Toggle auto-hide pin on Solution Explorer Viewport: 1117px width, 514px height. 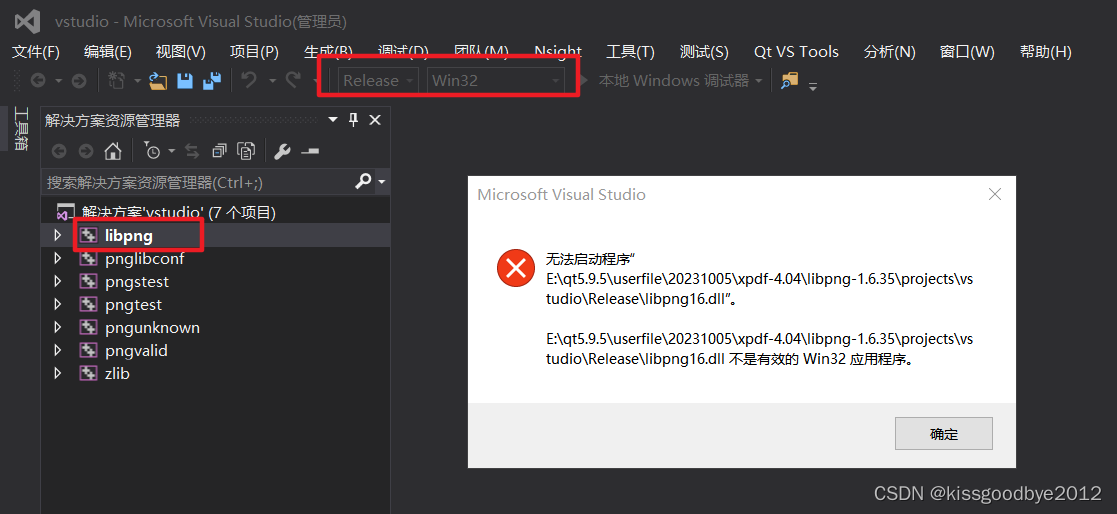tap(353, 120)
